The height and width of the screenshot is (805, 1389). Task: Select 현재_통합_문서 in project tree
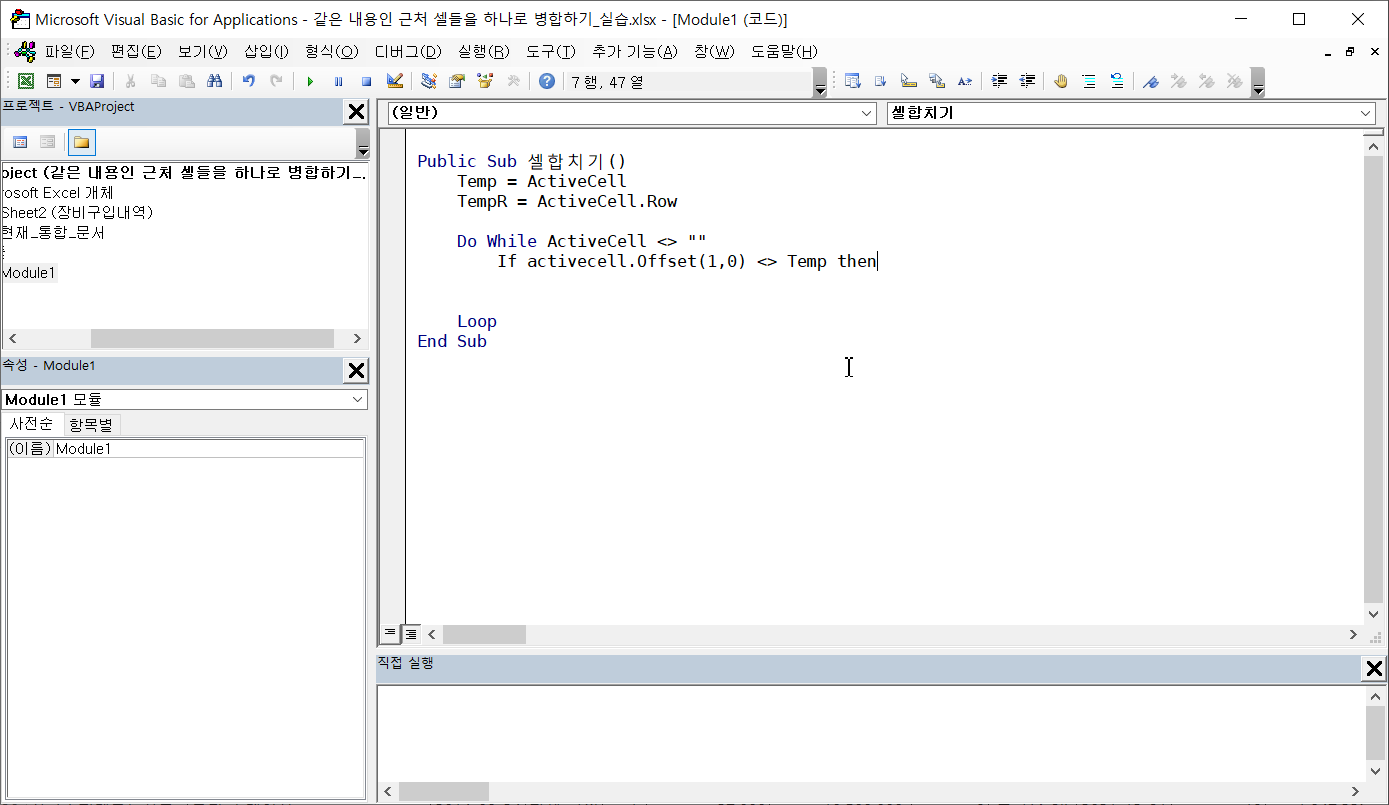pyautogui.click(x=53, y=233)
